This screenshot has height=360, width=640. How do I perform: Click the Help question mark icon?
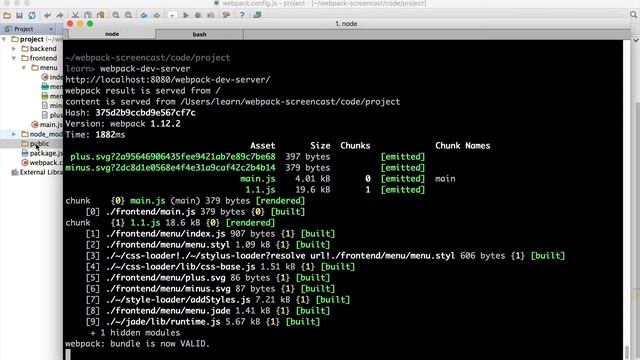pos(242,16)
